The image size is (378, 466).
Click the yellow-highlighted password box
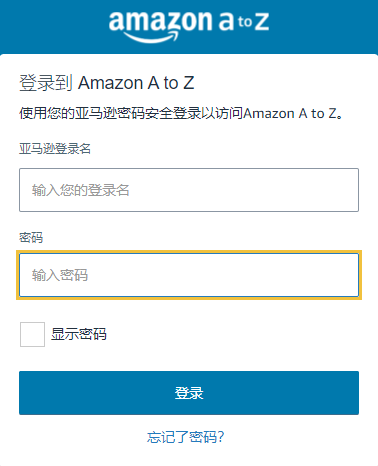189,275
